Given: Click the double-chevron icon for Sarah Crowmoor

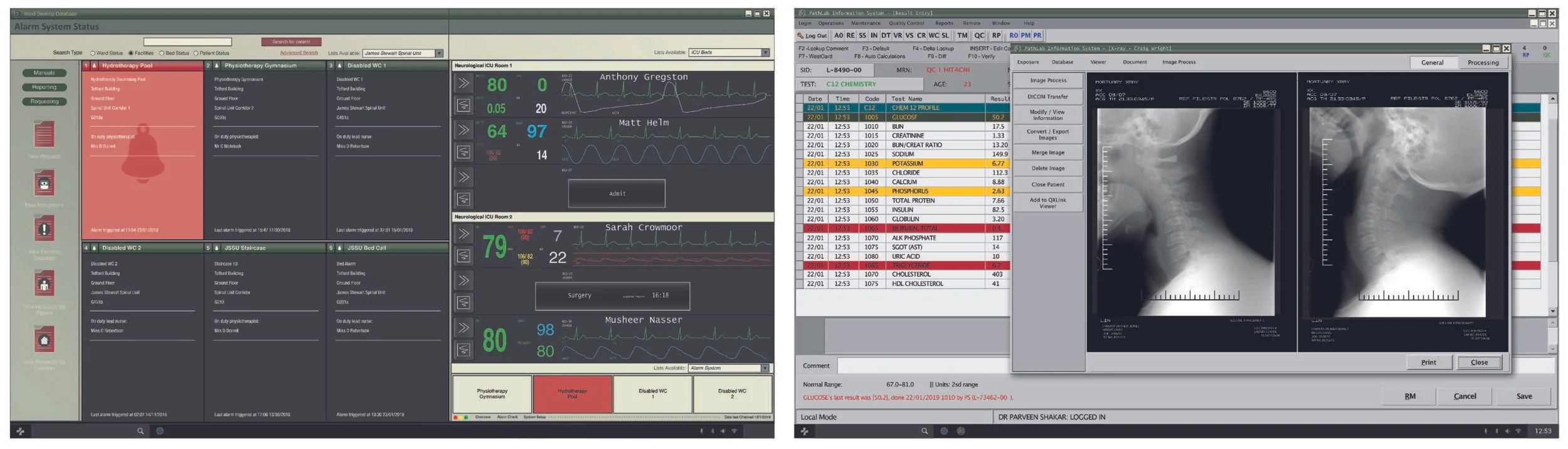Looking at the screenshot, I should click(464, 234).
